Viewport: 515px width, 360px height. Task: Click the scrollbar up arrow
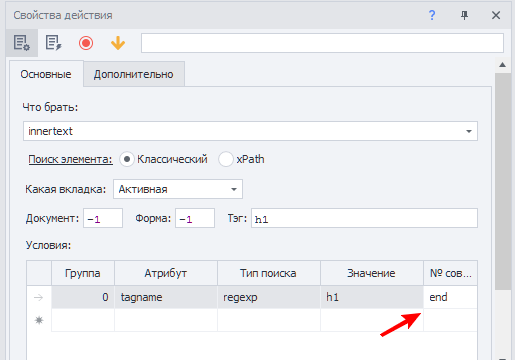coord(503,65)
